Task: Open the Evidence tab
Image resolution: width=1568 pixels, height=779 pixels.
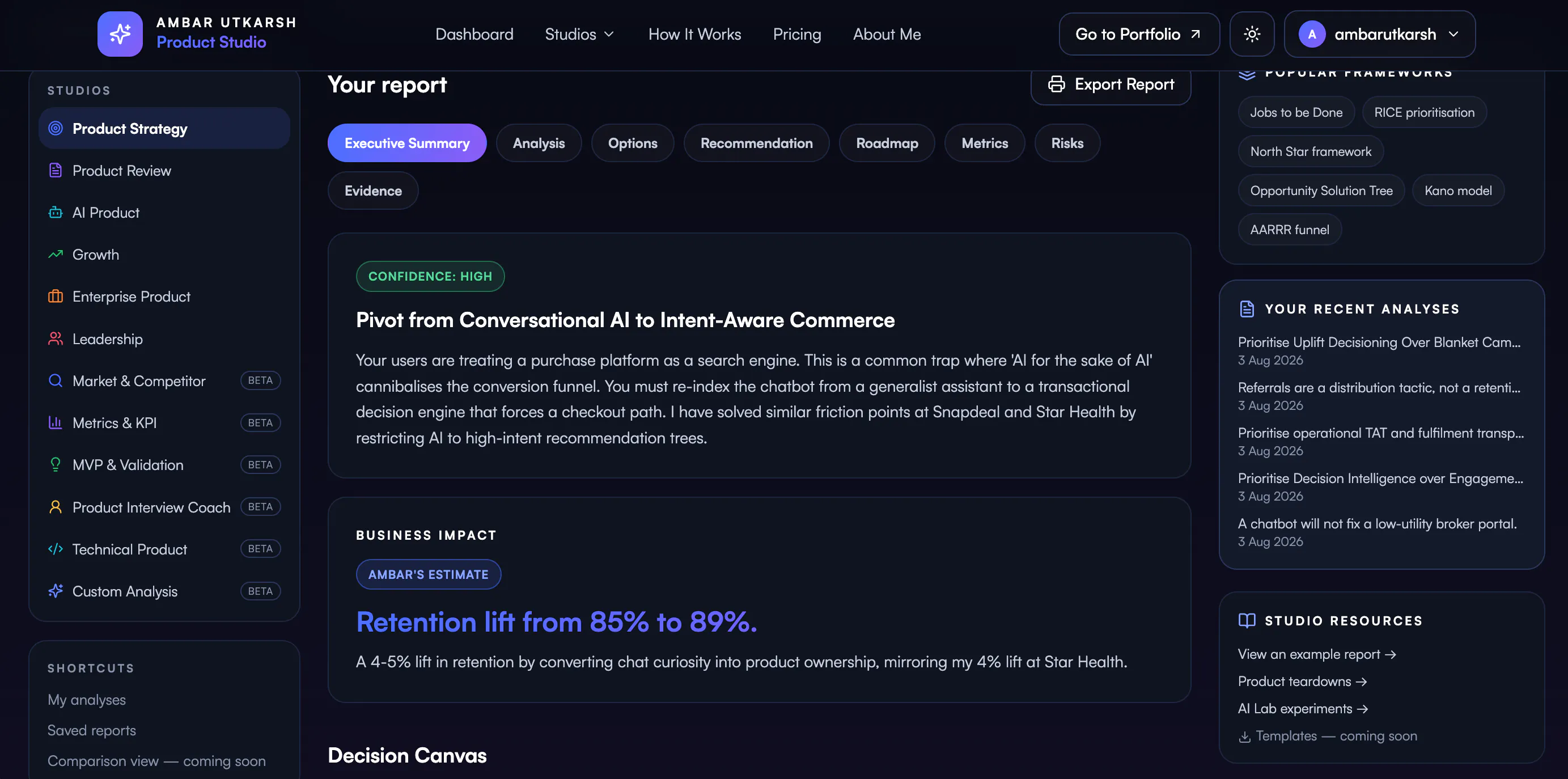Action: pyautogui.click(x=372, y=190)
